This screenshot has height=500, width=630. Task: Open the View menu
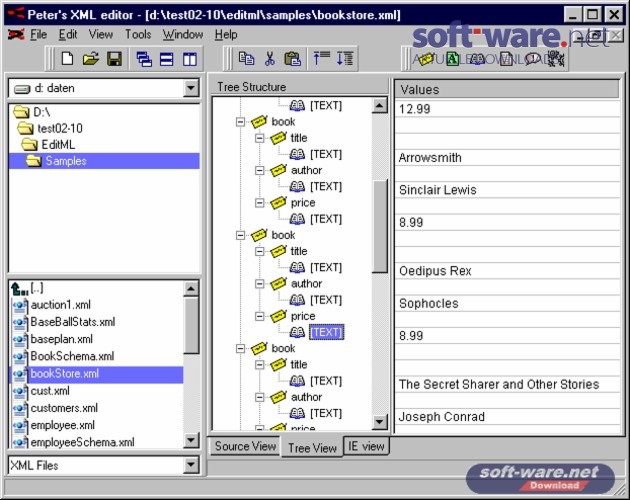tap(100, 35)
